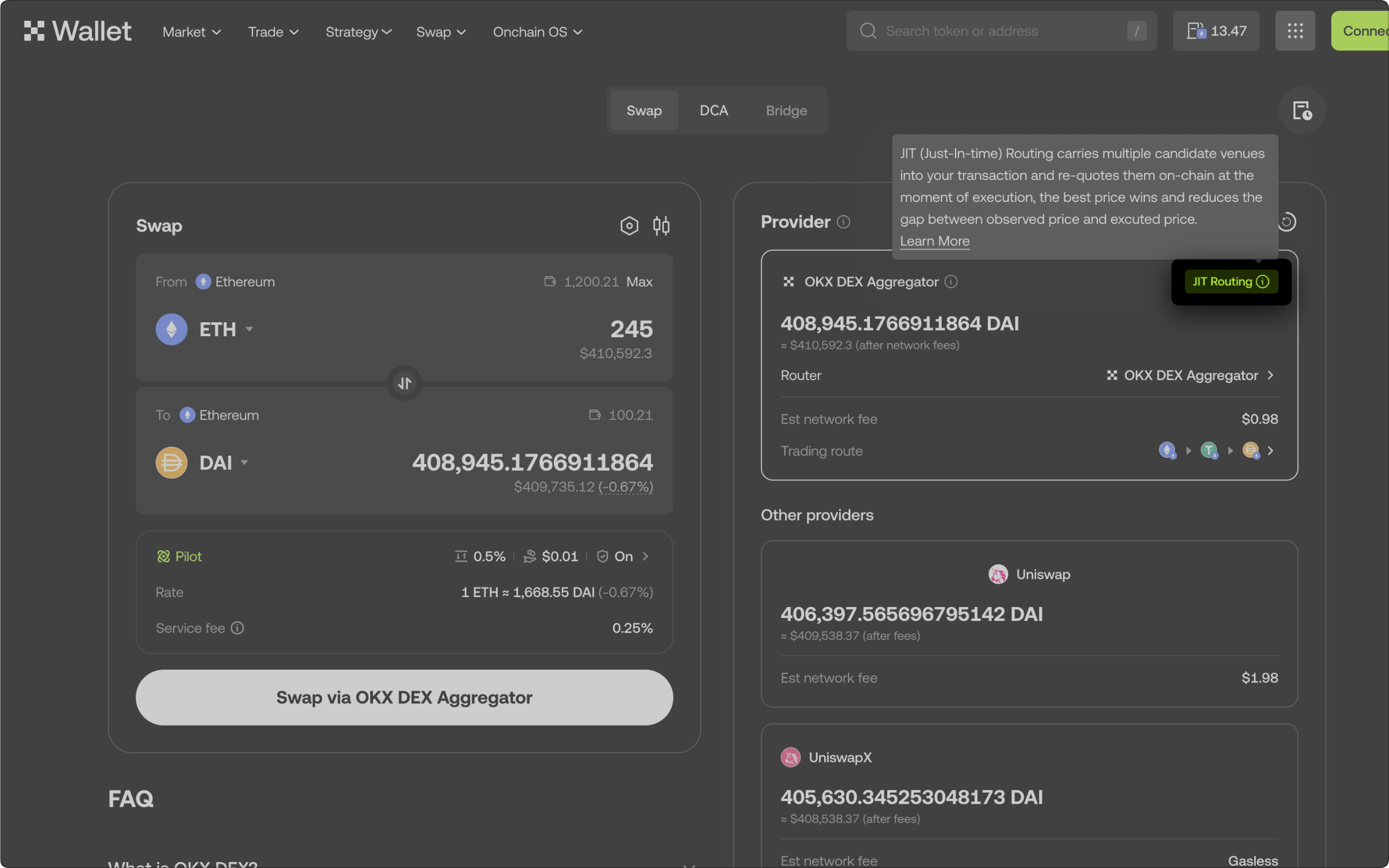This screenshot has height=868, width=1389.
Task: Click the gas tracker 13.47 button
Action: tap(1216, 31)
